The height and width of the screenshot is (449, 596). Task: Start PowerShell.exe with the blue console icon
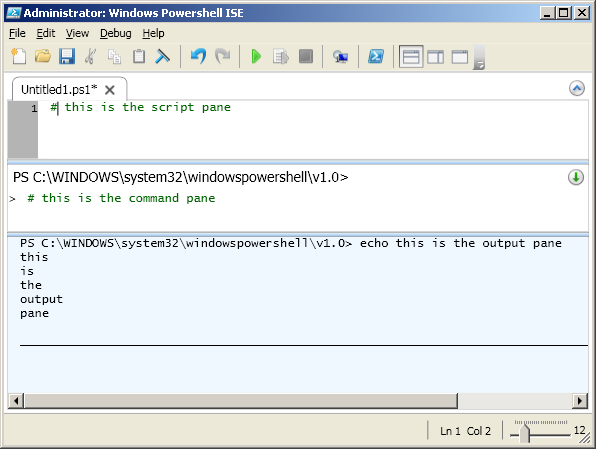pyautogui.click(x=376, y=56)
